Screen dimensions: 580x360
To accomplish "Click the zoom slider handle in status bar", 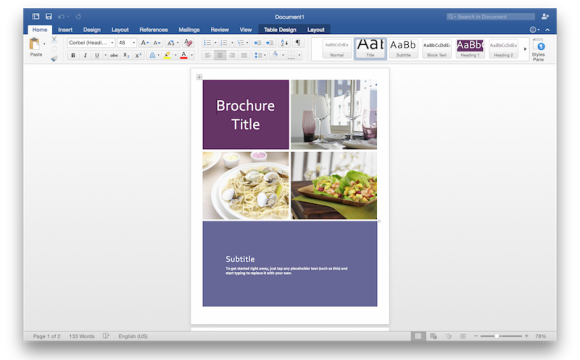I will tap(497, 336).
